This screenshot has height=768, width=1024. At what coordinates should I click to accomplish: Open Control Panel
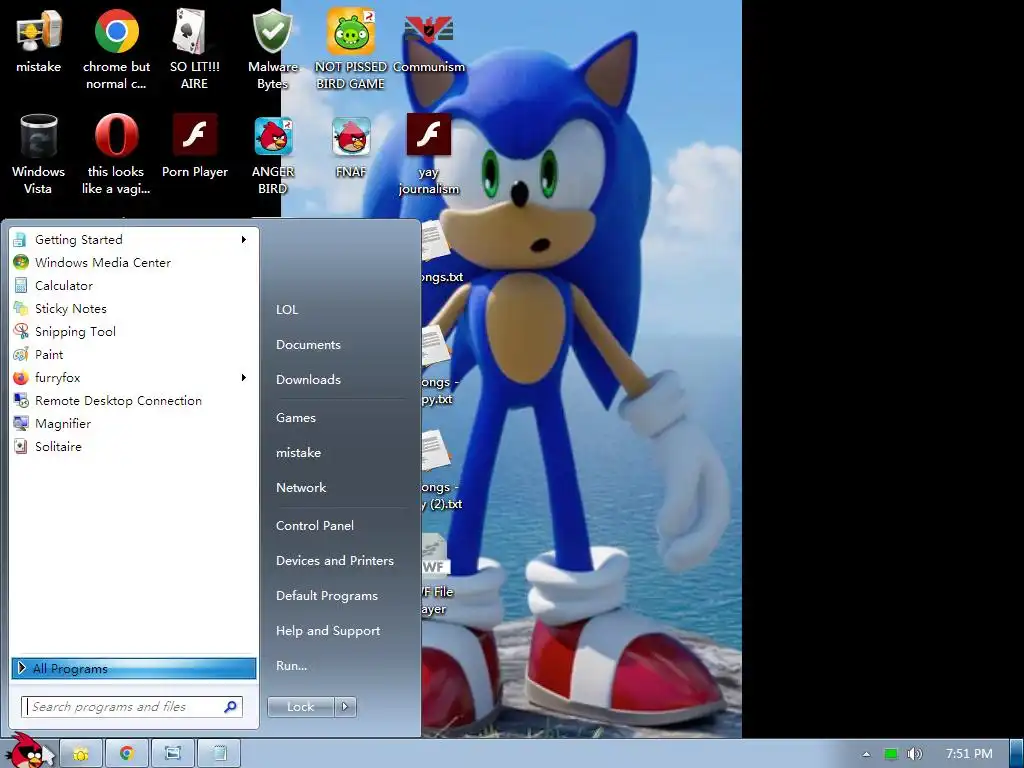(x=315, y=526)
